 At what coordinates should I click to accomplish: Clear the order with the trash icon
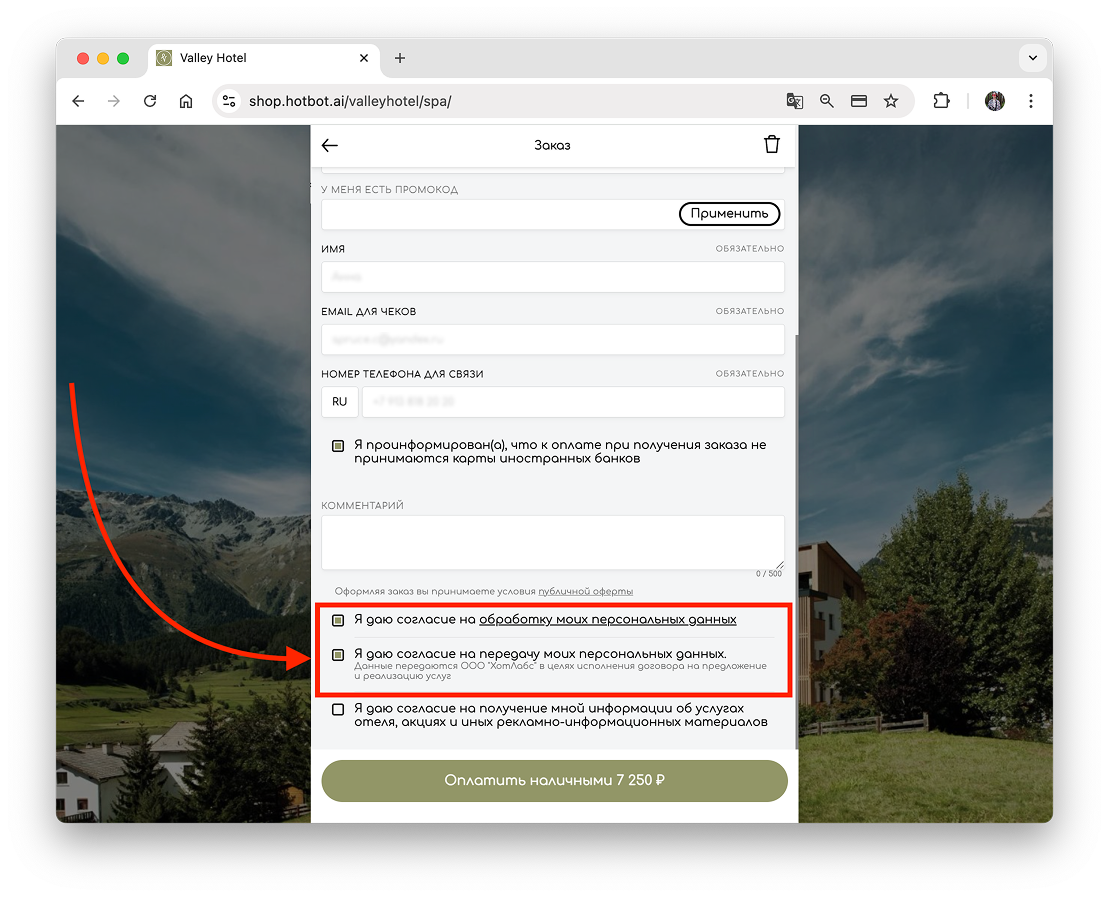(x=772, y=144)
